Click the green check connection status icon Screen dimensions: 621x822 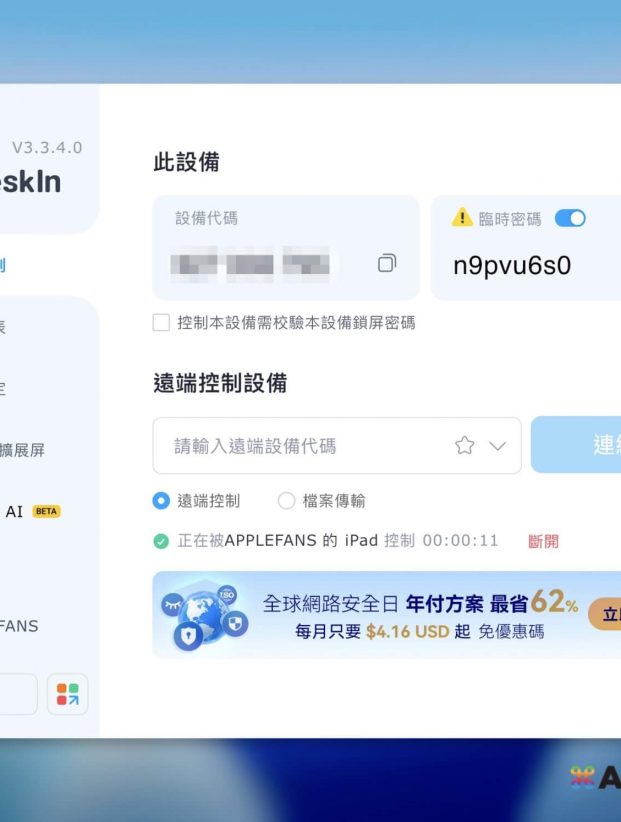(x=161, y=541)
